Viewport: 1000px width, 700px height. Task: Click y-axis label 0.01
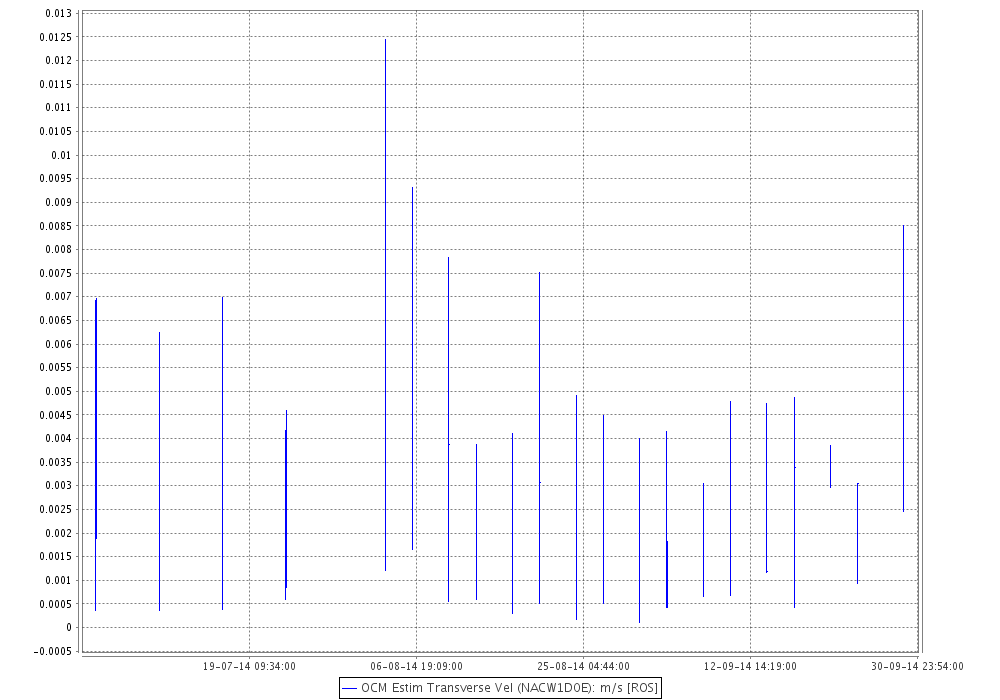(x=61, y=155)
